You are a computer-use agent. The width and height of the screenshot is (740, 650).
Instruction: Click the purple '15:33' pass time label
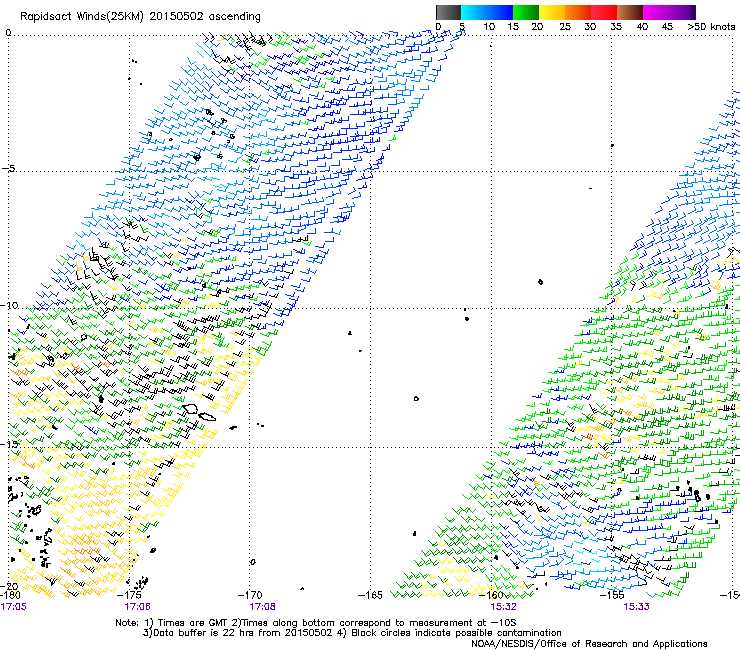pos(636,606)
